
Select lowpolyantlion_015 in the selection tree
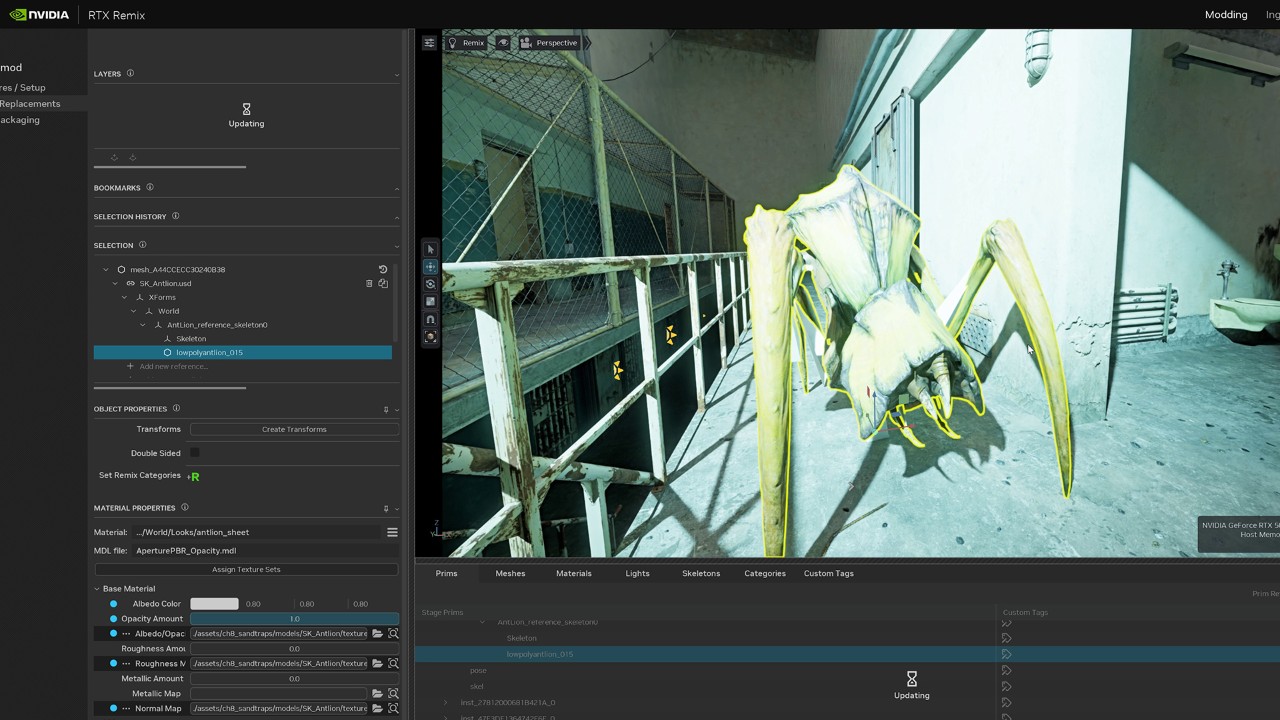(x=209, y=352)
